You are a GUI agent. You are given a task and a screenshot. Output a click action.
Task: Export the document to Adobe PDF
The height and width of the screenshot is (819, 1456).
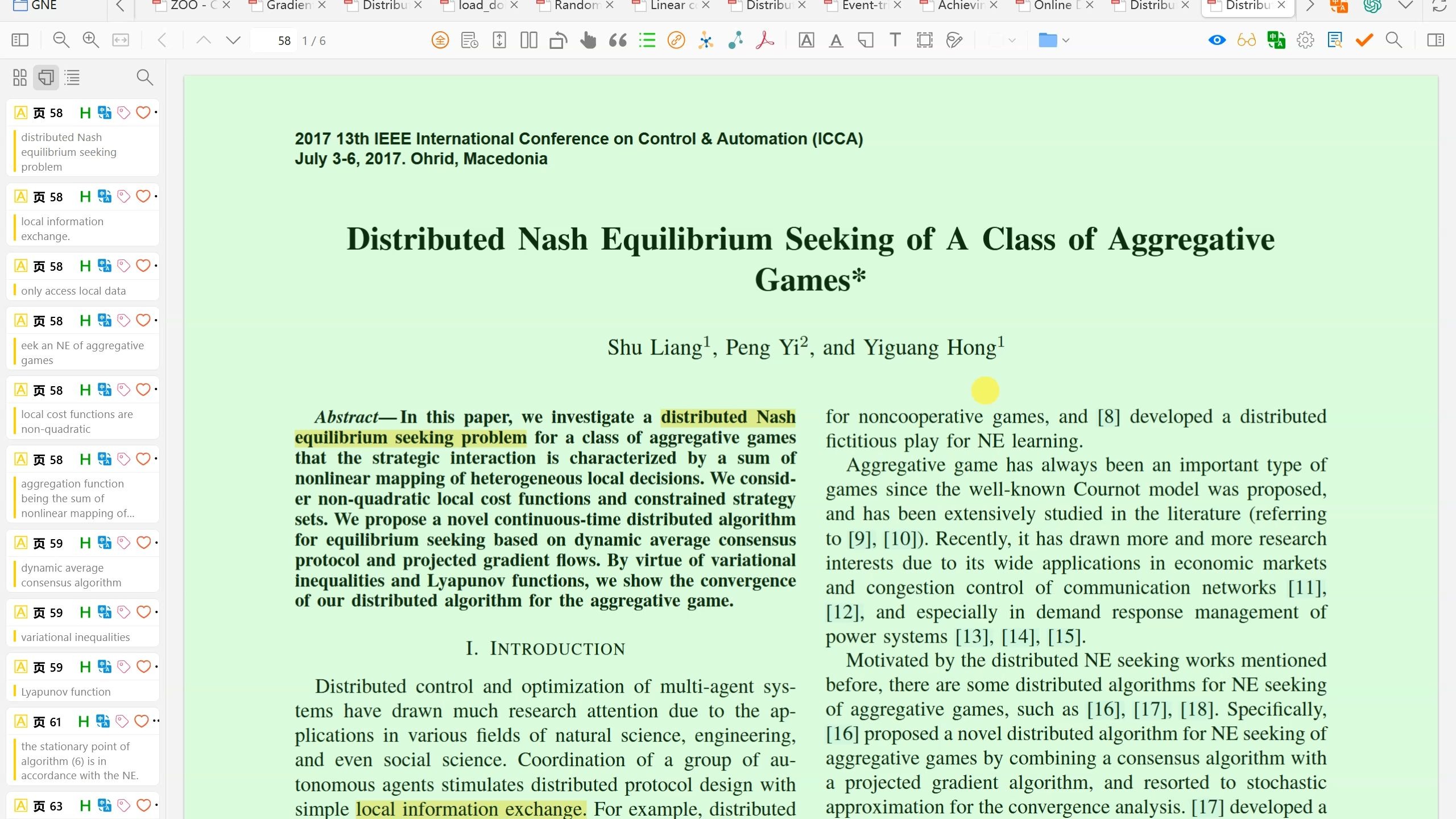pyautogui.click(x=764, y=40)
